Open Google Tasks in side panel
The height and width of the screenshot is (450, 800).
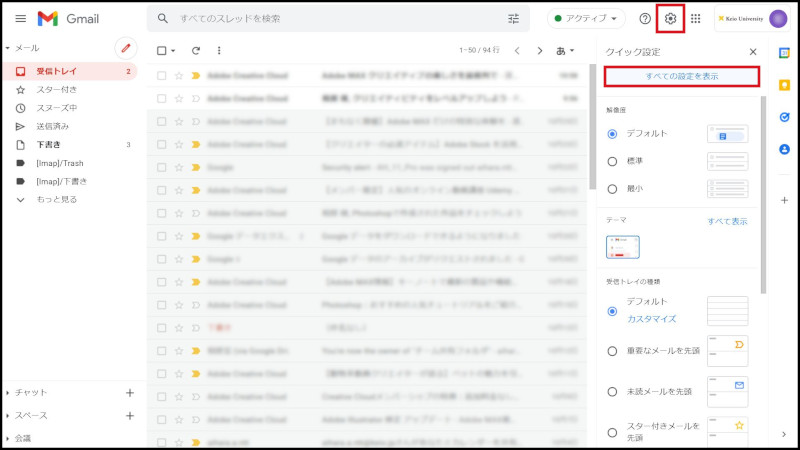click(x=785, y=116)
